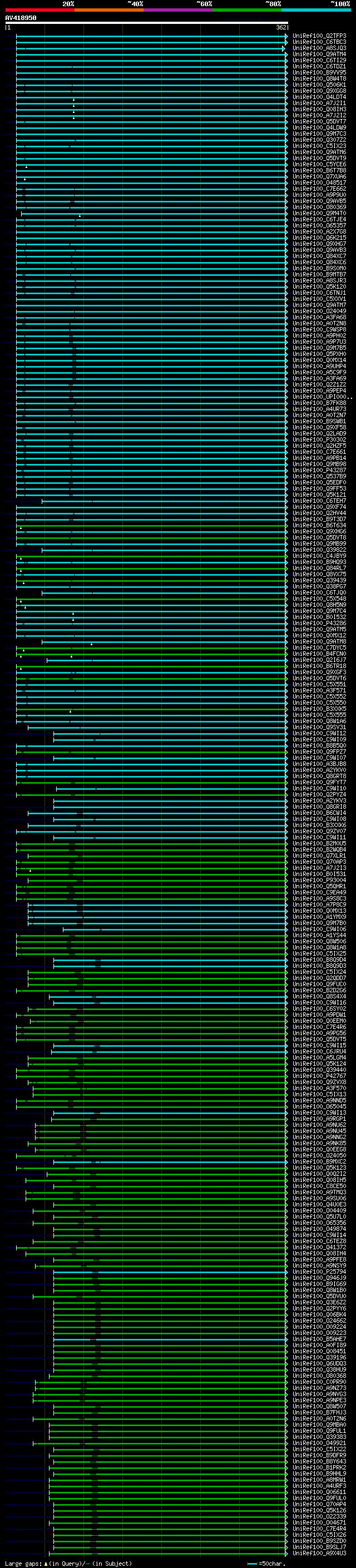Click the yellow triangle in the Large gaps legend
Viewport: 356px width, 1568px height.
pyautogui.click(x=46, y=1563)
